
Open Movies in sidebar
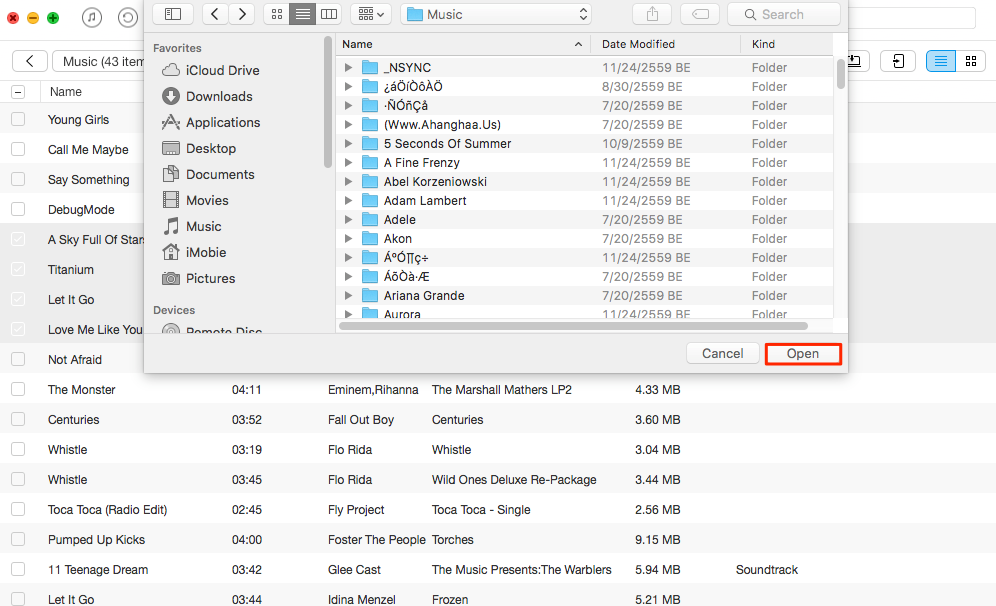(x=196, y=201)
